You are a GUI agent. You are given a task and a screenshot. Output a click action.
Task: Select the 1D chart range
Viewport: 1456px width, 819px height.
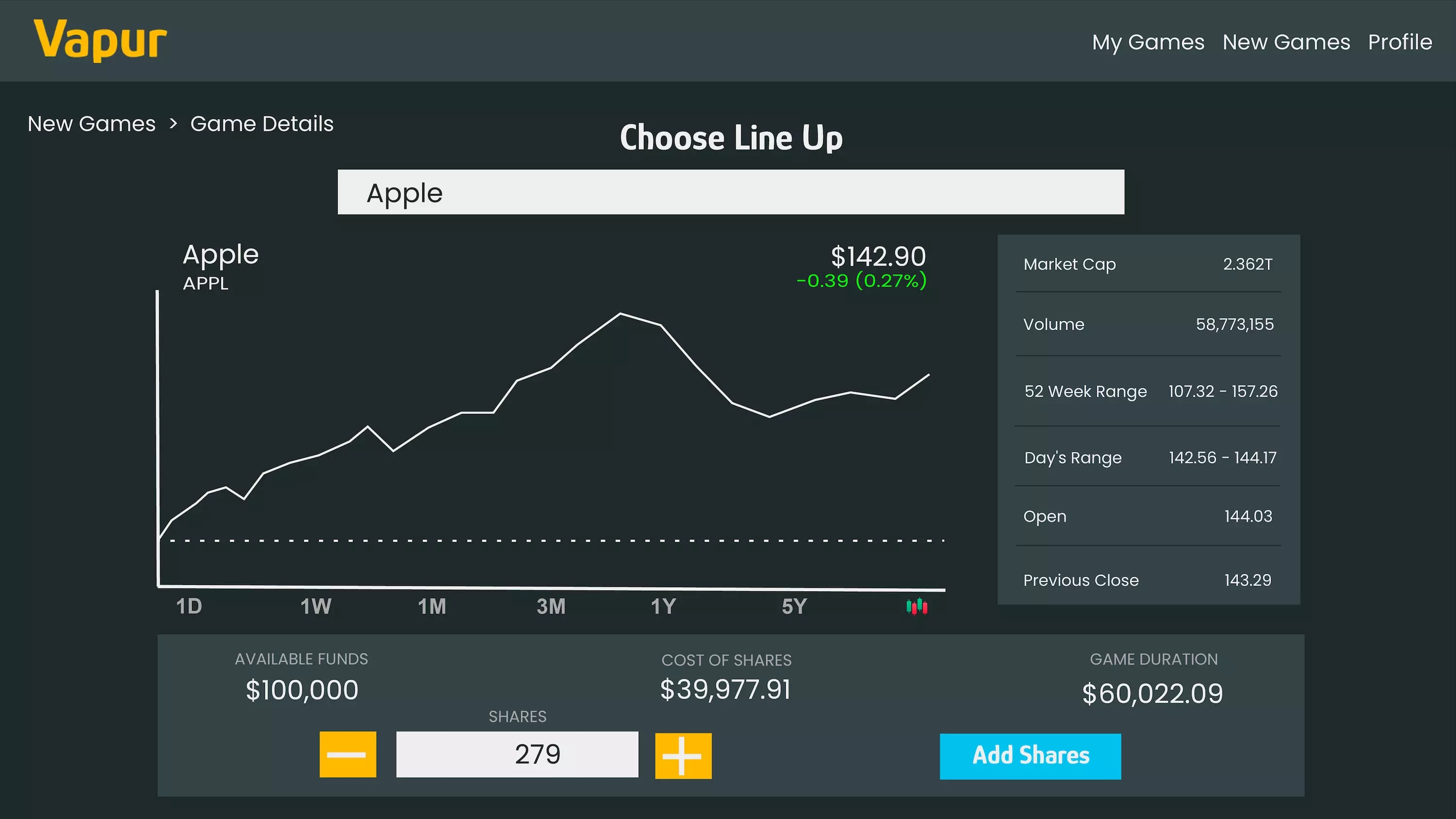189,606
